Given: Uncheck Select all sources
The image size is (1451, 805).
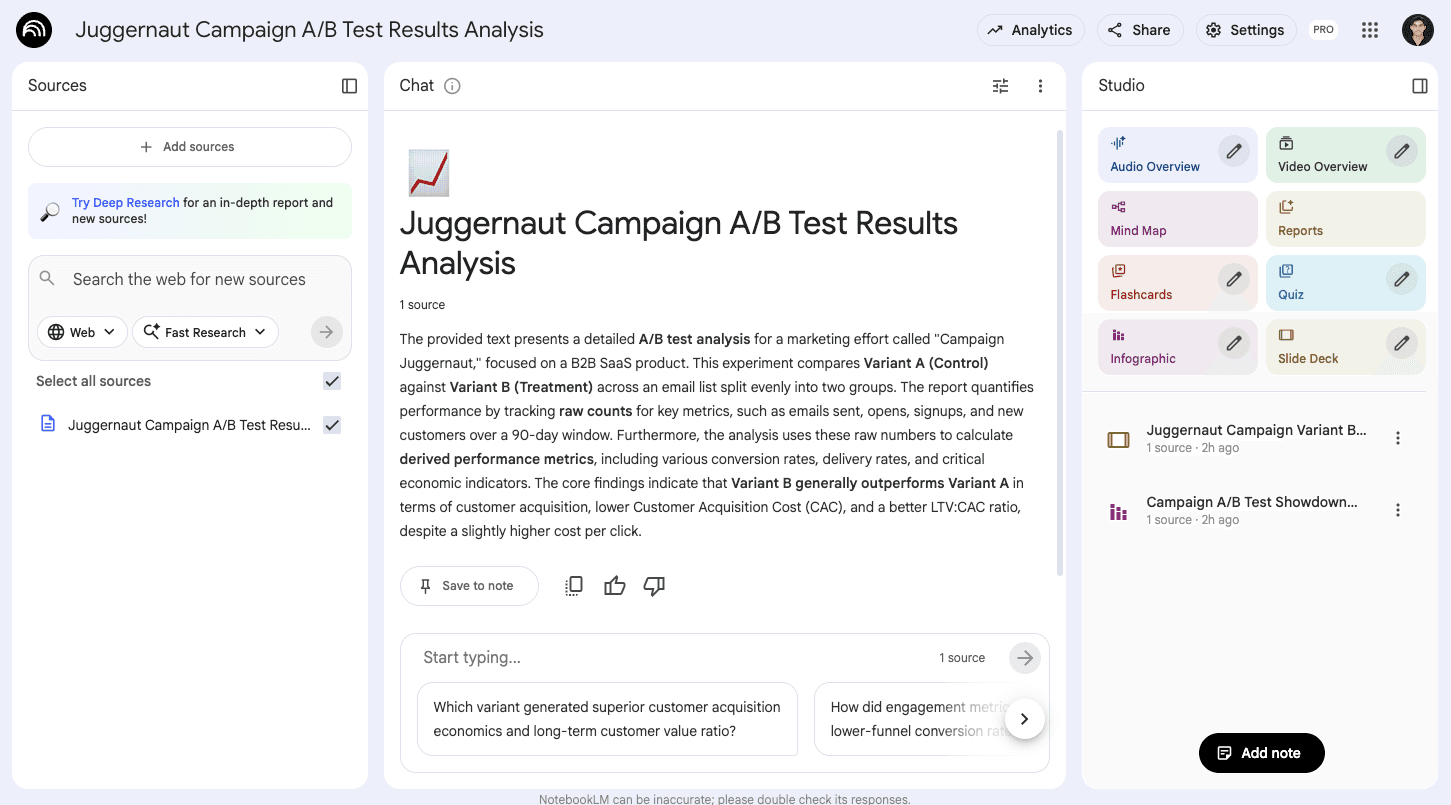Looking at the screenshot, I should (331, 381).
